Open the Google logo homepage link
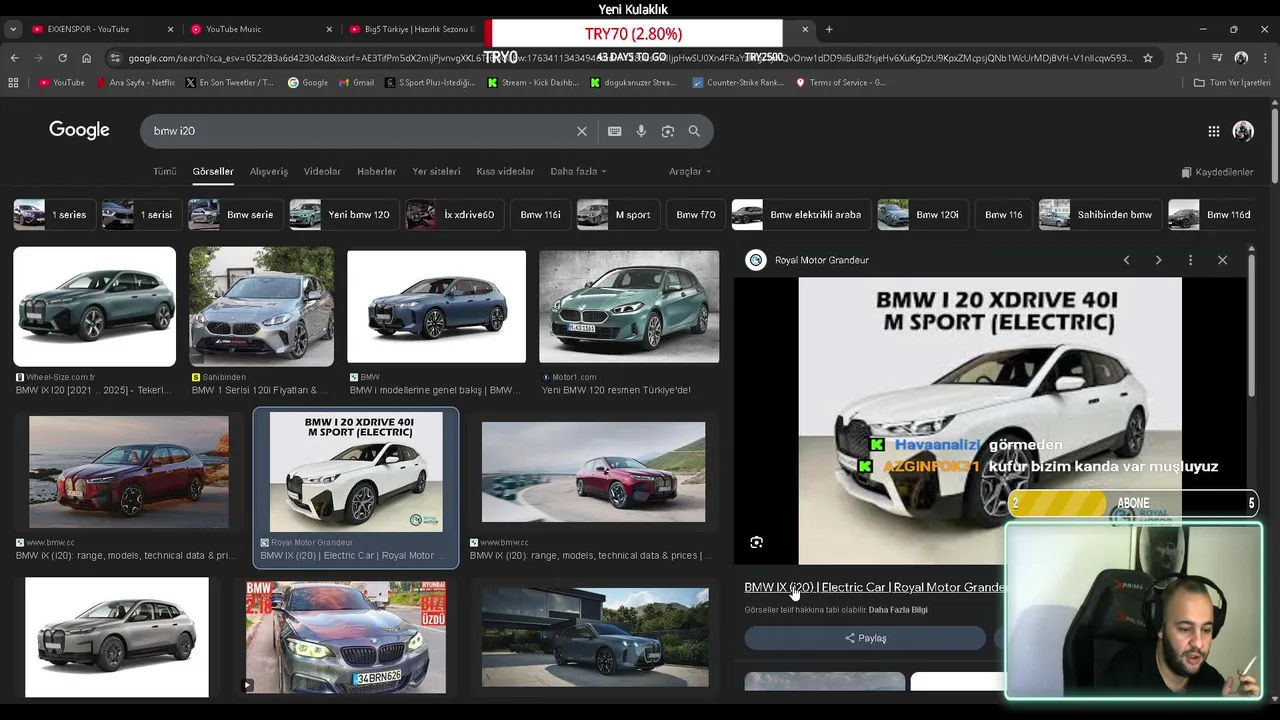Screen dimensions: 1280x720 coord(79,130)
